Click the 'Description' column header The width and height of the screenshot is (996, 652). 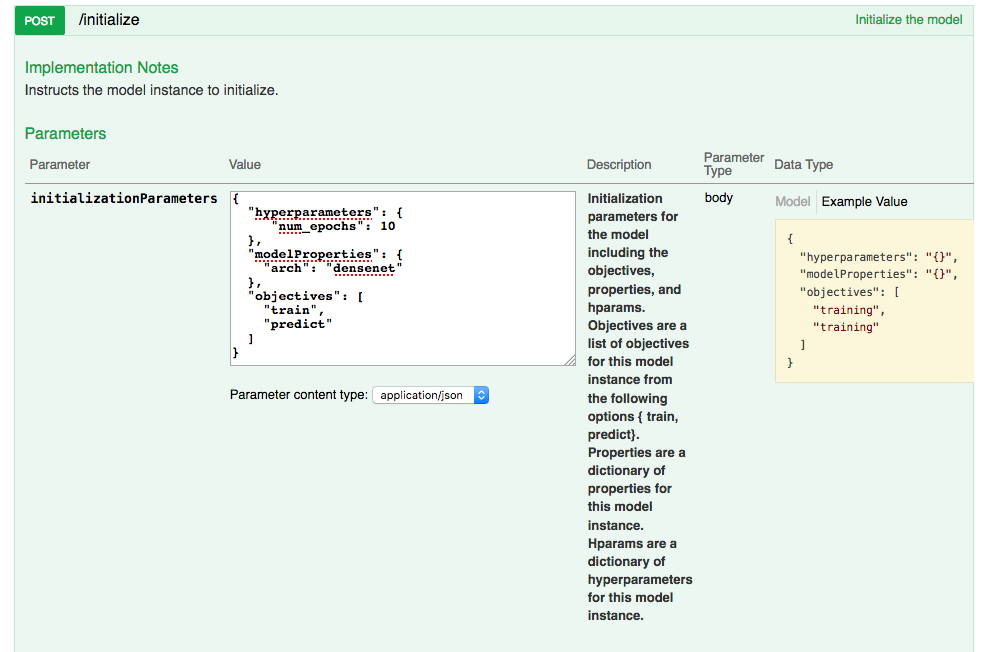tap(619, 165)
